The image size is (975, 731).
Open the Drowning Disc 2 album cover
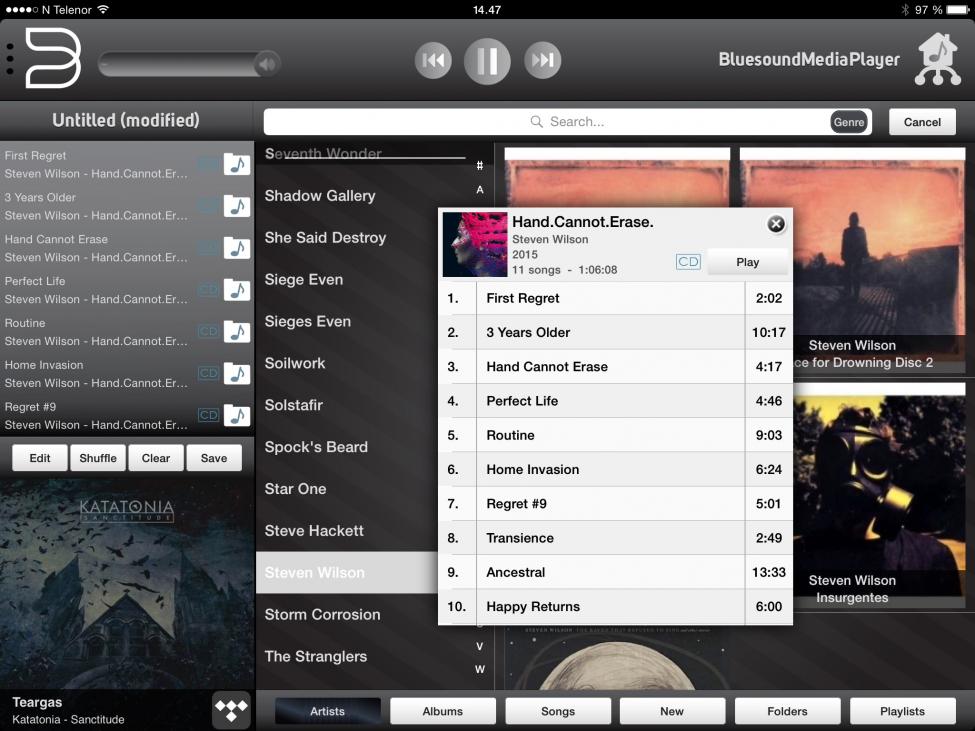(879, 261)
